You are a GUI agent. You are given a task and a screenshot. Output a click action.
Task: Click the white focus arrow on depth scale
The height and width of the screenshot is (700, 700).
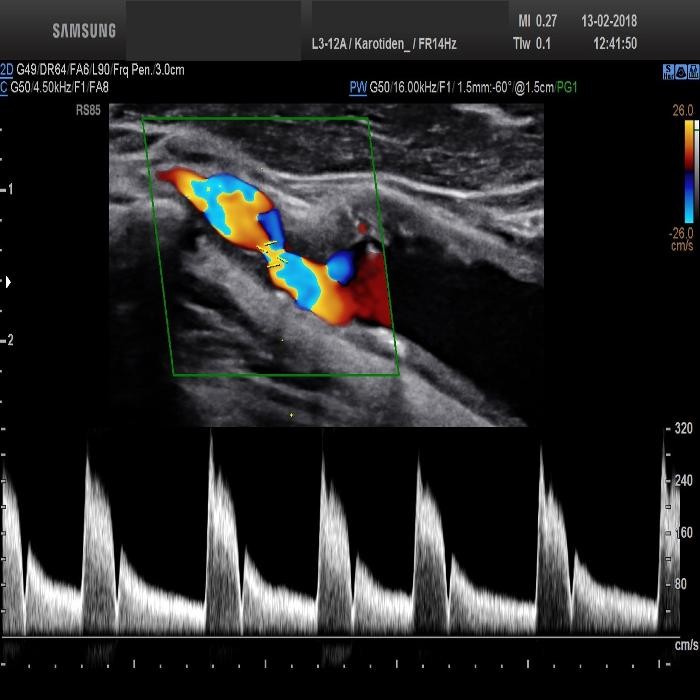point(9,283)
